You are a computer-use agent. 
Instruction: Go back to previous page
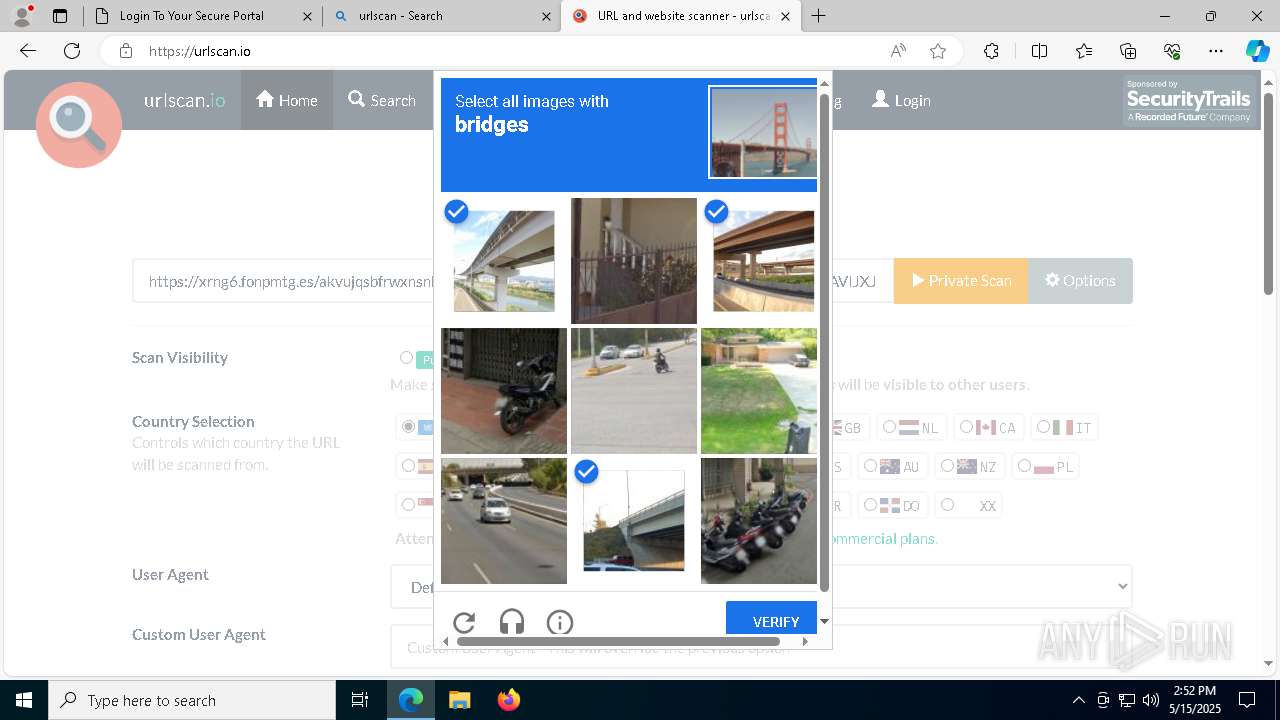[x=28, y=51]
